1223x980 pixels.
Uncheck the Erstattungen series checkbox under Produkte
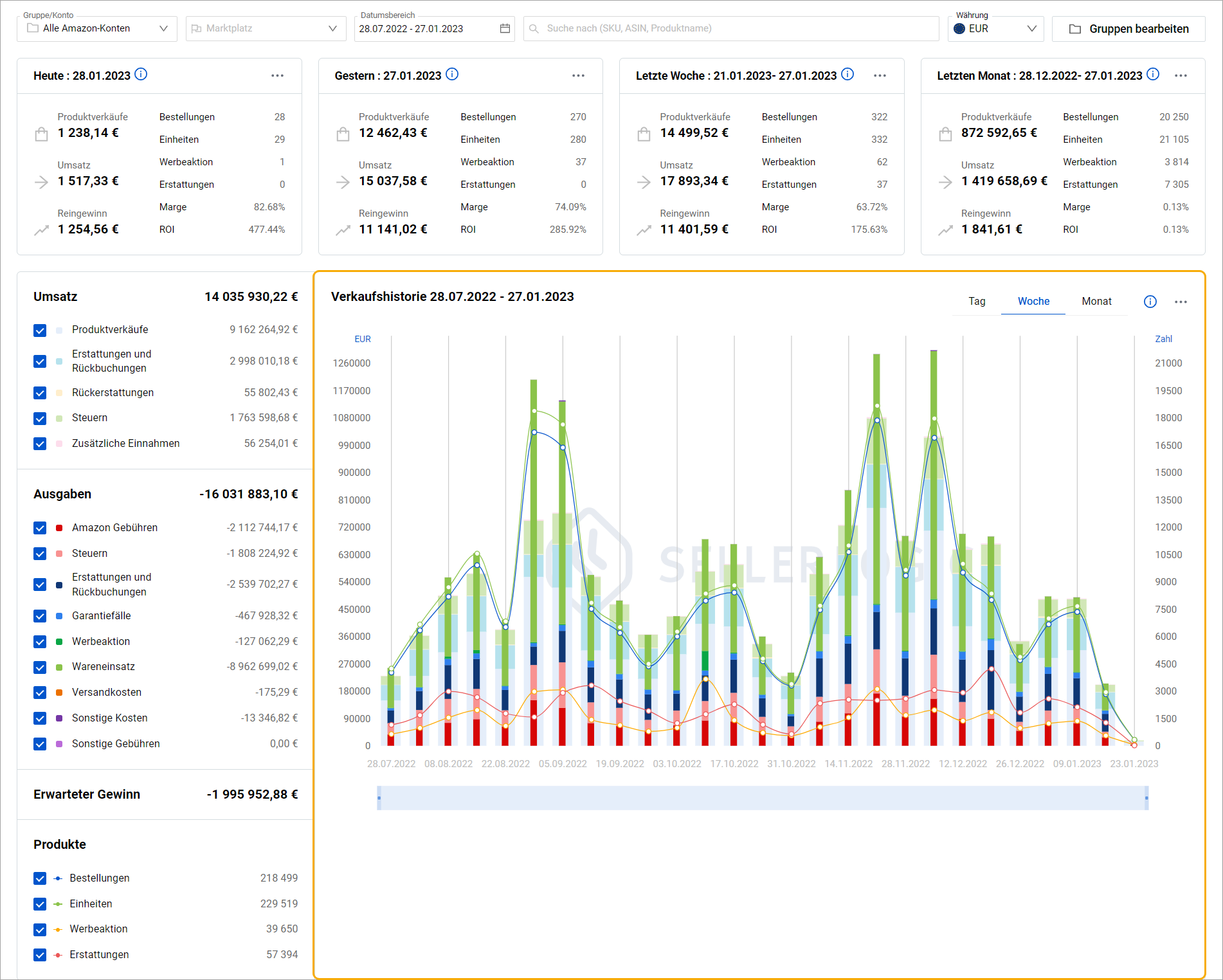coord(40,955)
